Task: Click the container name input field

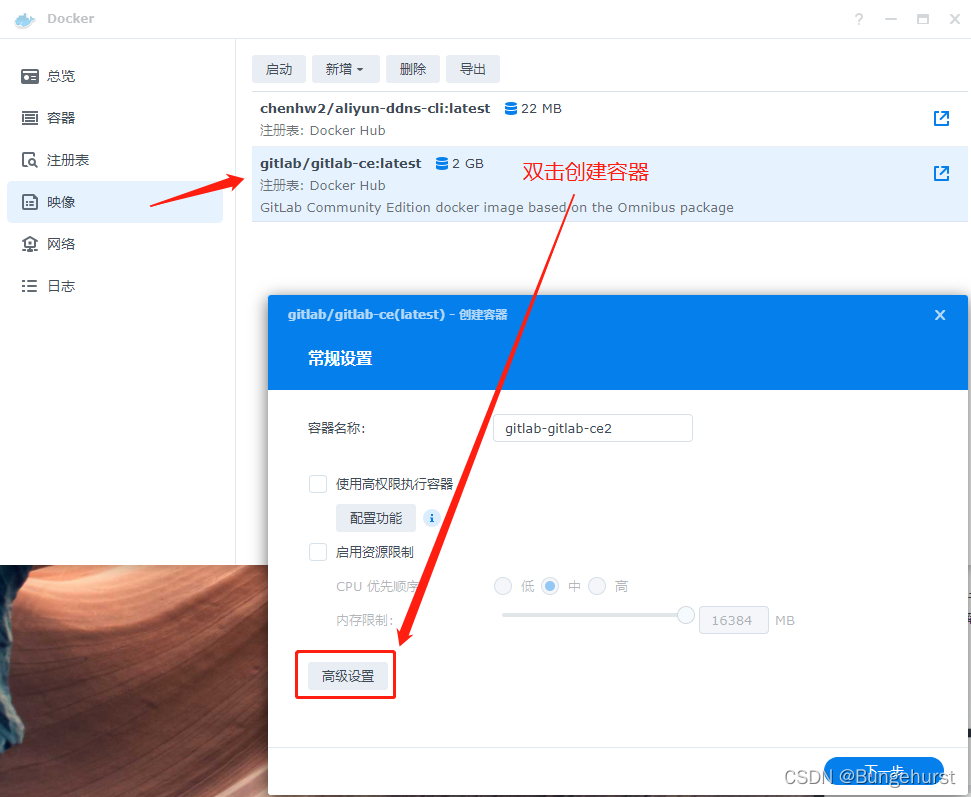Action: [592, 428]
